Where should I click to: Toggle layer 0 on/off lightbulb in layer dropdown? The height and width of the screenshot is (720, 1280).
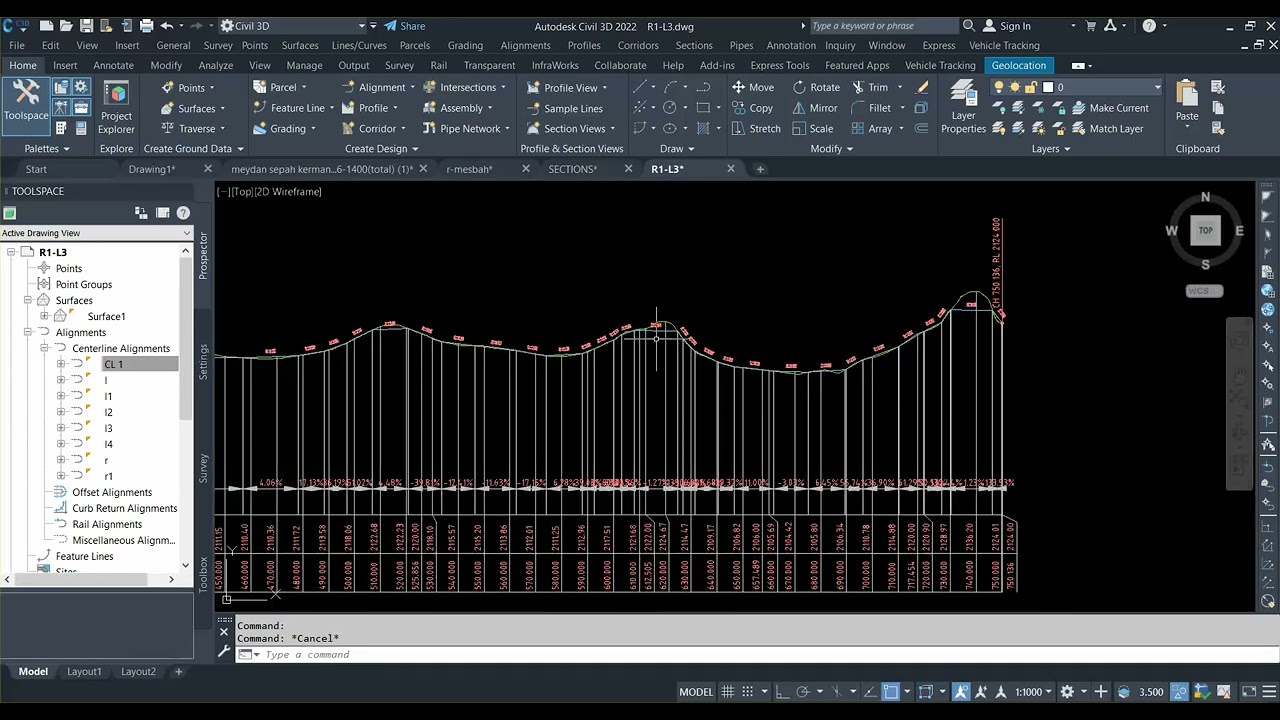click(x=998, y=87)
